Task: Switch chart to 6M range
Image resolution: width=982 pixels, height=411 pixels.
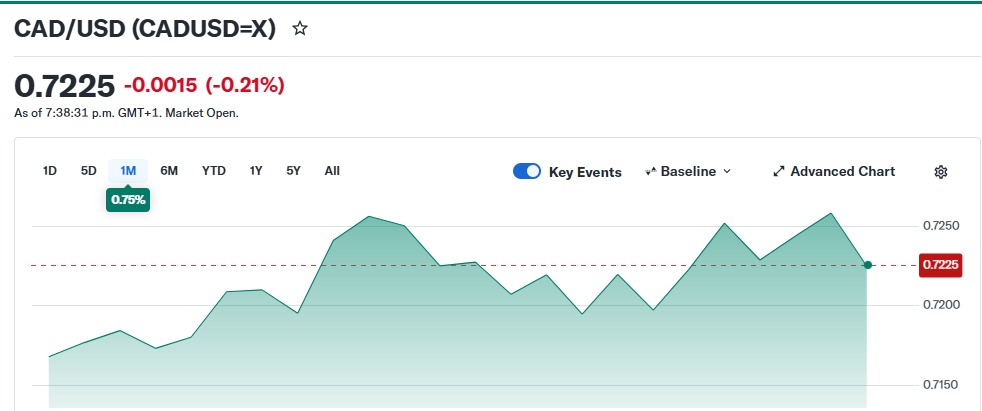Action: [x=169, y=170]
